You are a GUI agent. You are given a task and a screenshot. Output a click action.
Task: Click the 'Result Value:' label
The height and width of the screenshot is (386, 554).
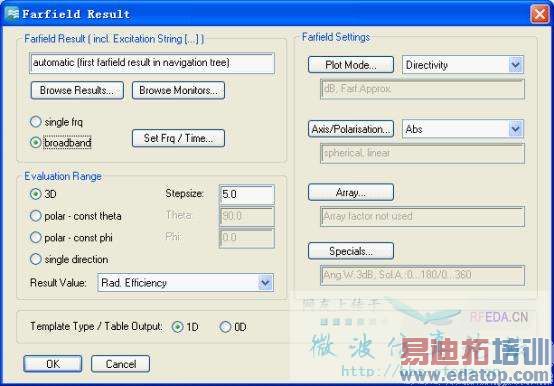[x=58, y=283]
